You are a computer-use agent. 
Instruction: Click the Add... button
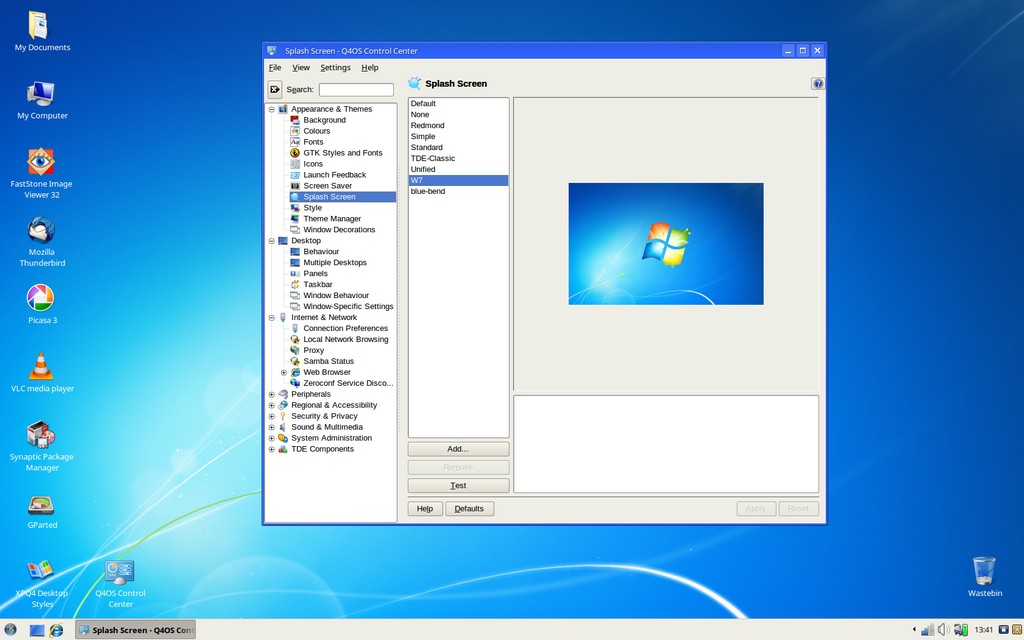click(458, 449)
